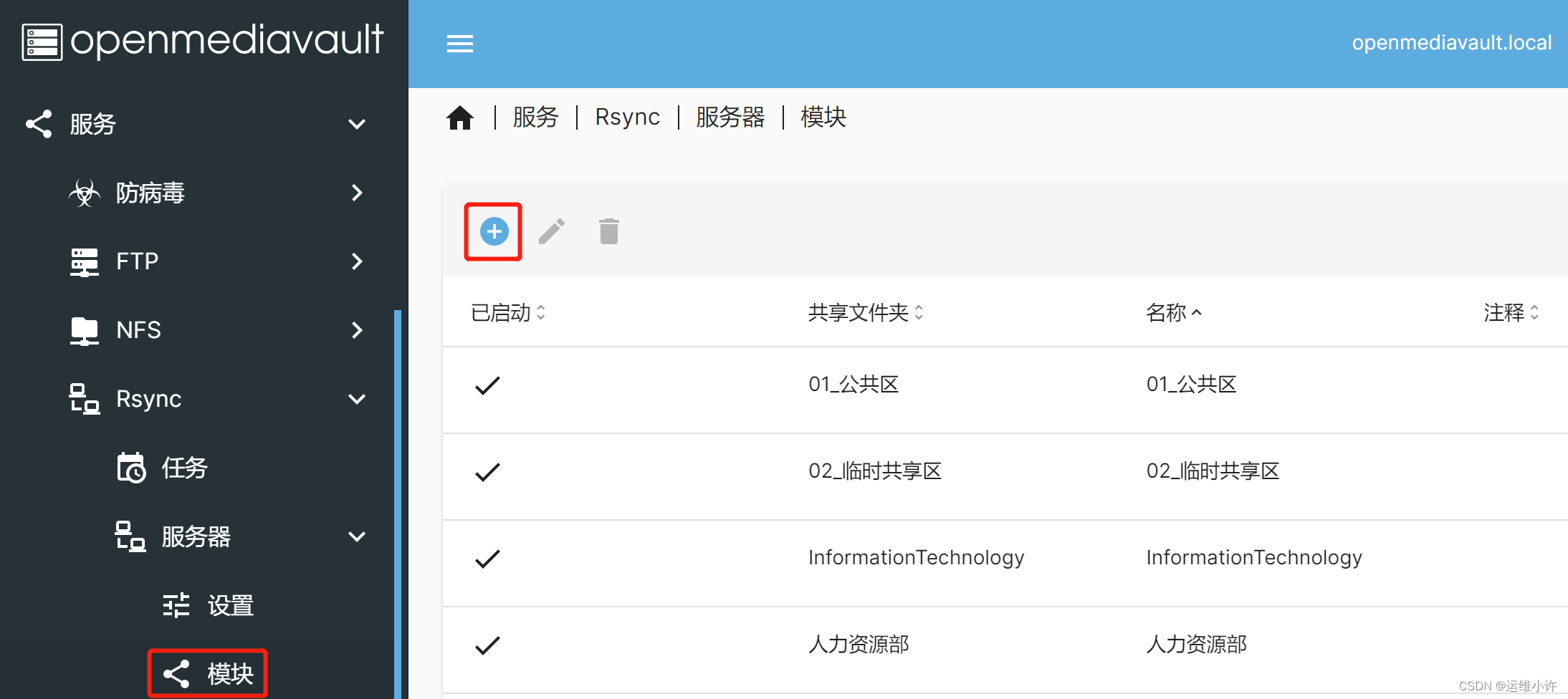Collapse the 服务 services section
The width and height of the screenshot is (1568, 699).
coord(357,124)
